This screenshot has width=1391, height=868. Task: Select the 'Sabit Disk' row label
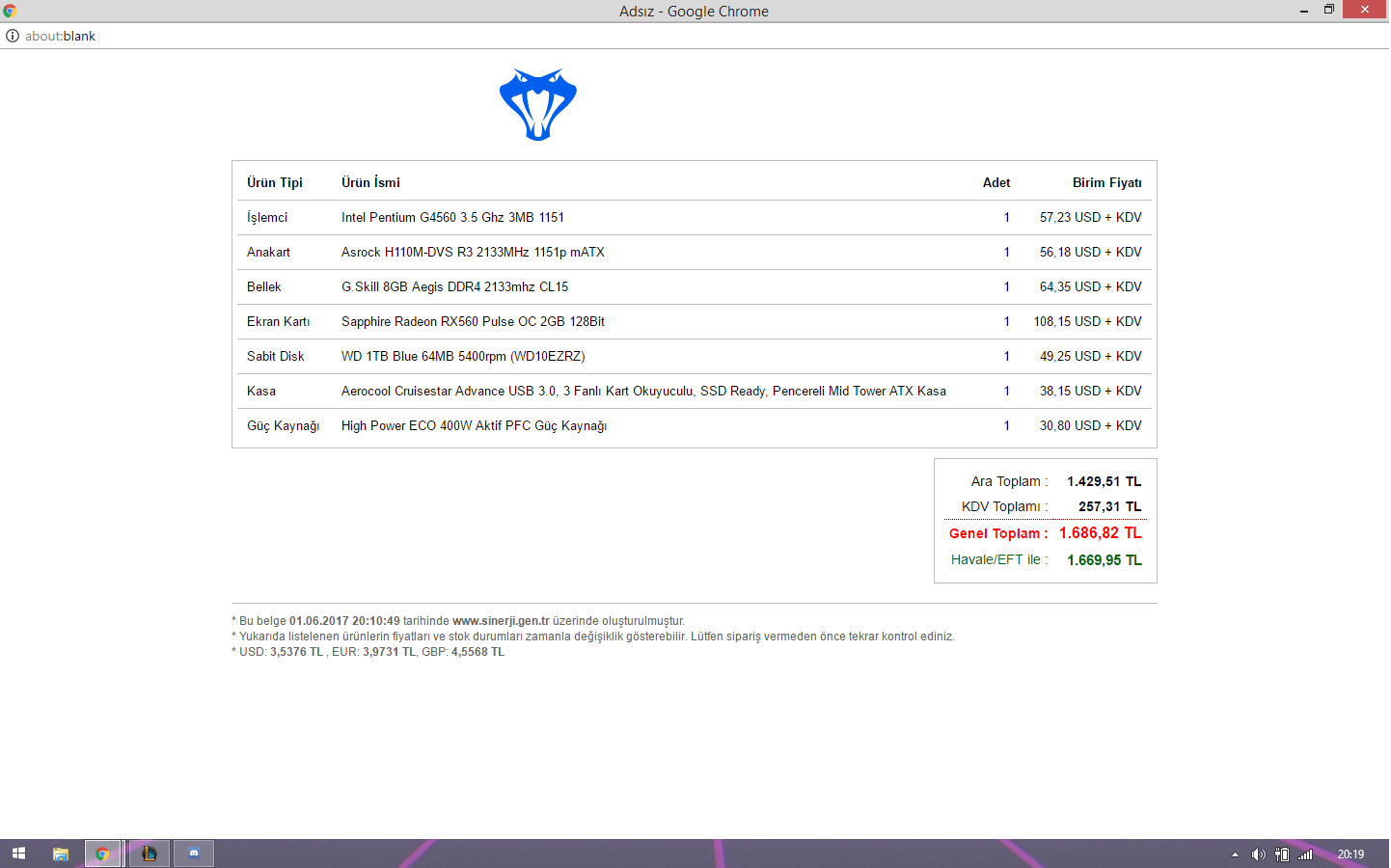pyautogui.click(x=276, y=356)
